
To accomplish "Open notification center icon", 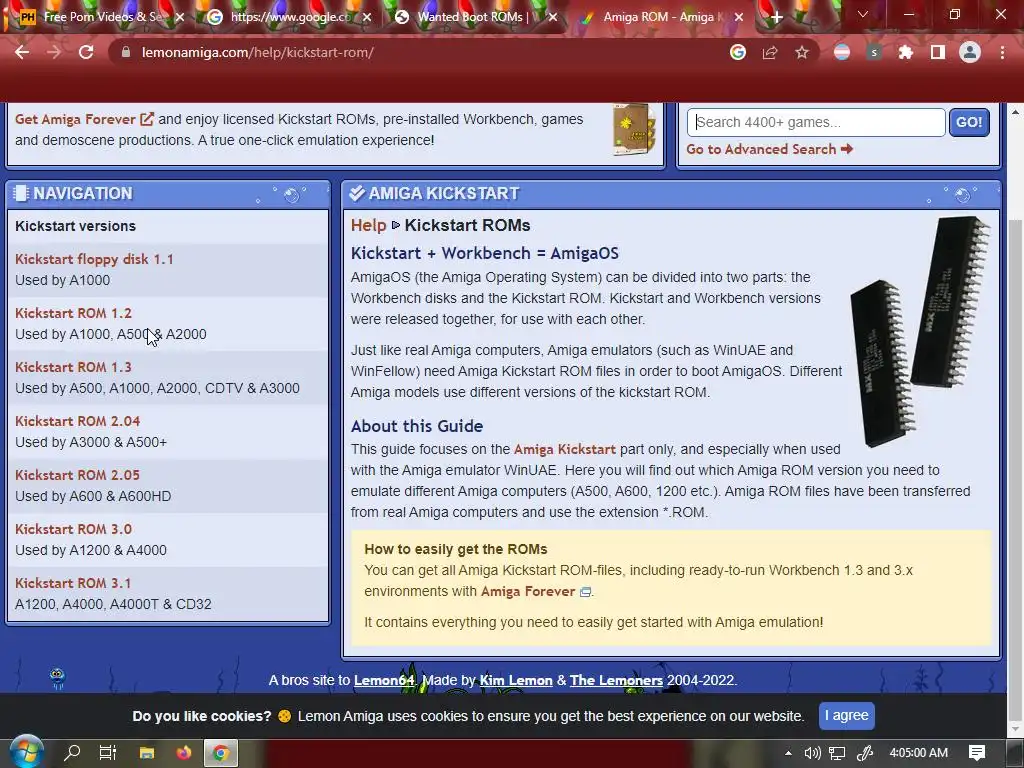I will tap(977, 753).
